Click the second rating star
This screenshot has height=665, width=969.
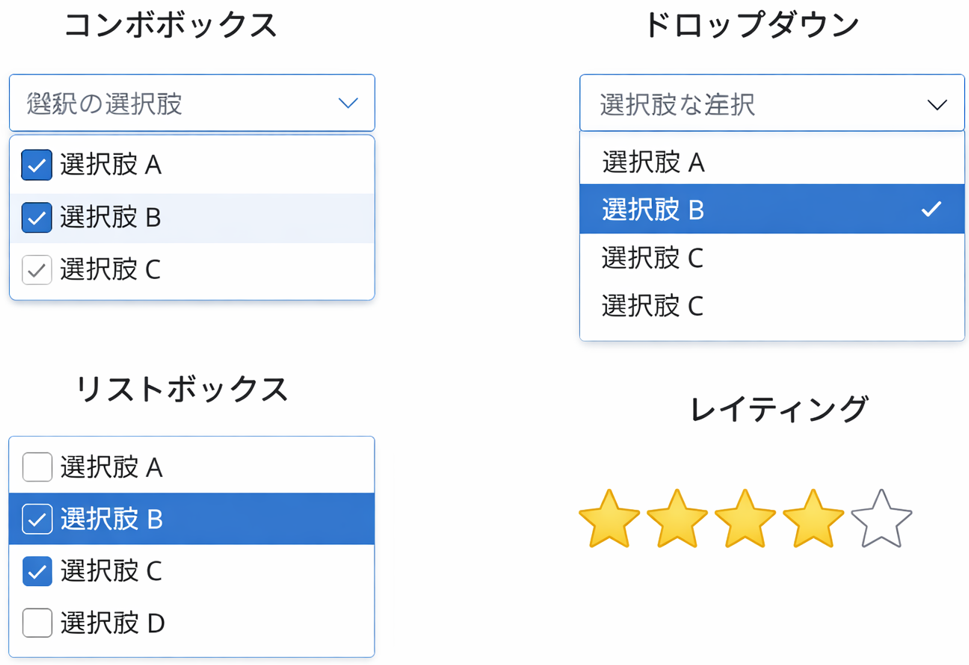(677, 518)
